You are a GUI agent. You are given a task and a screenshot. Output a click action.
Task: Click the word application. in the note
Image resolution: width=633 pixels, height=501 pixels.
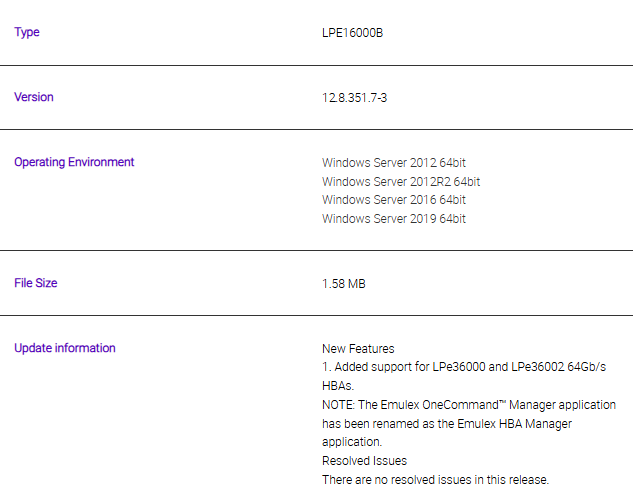click(x=352, y=442)
